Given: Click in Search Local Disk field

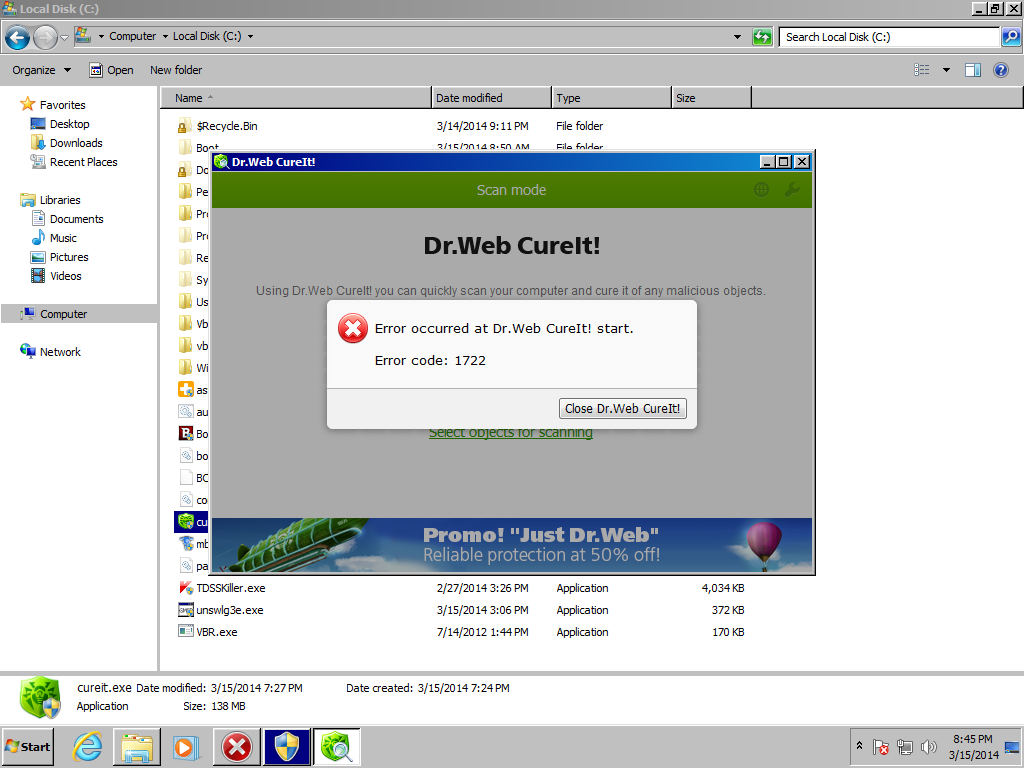Looking at the screenshot, I should (888, 37).
